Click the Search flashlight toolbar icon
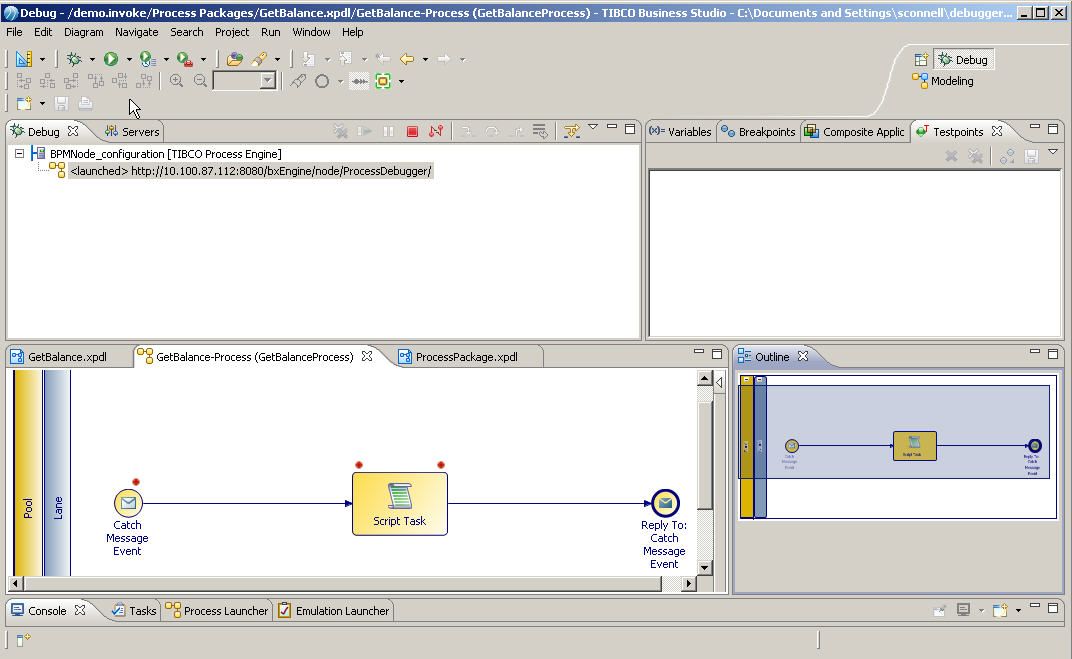Image resolution: width=1072 pixels, height=659 pixels. pyautogui.click(x=259, y=59)
